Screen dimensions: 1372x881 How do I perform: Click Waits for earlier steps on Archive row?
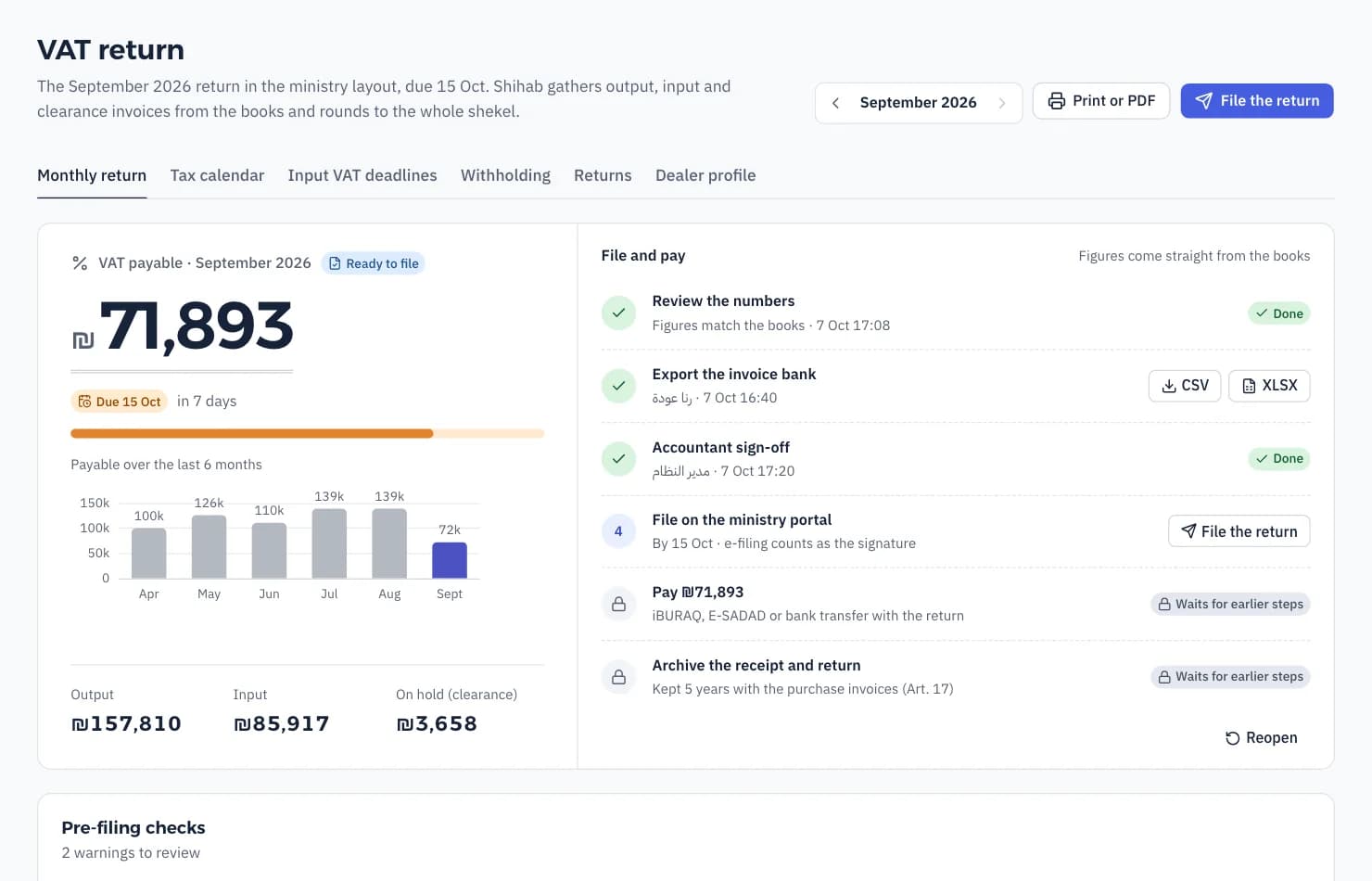point(1230,677)
